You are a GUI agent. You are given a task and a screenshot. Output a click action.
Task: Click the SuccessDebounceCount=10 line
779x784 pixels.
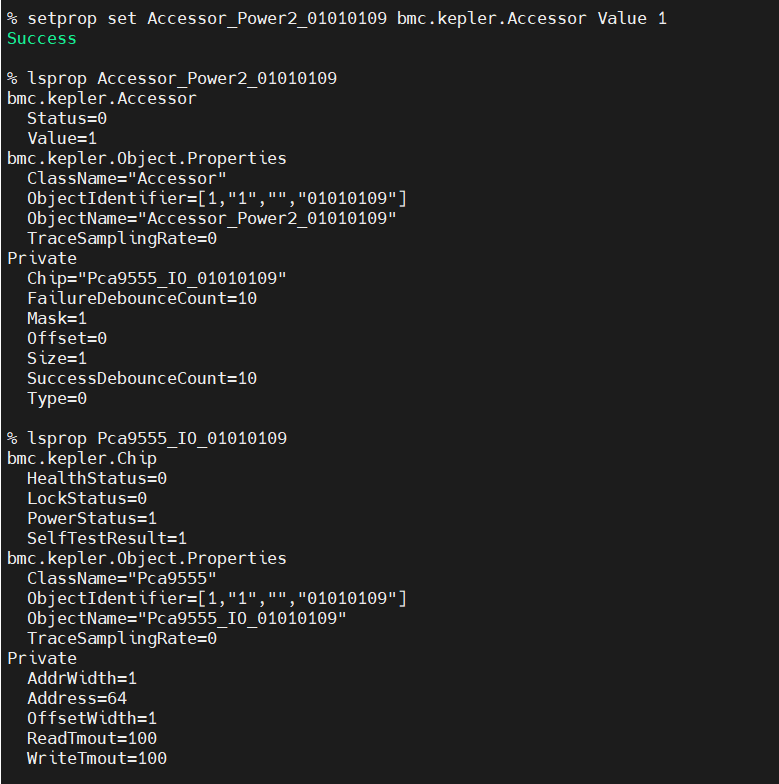tap(141, 378)
